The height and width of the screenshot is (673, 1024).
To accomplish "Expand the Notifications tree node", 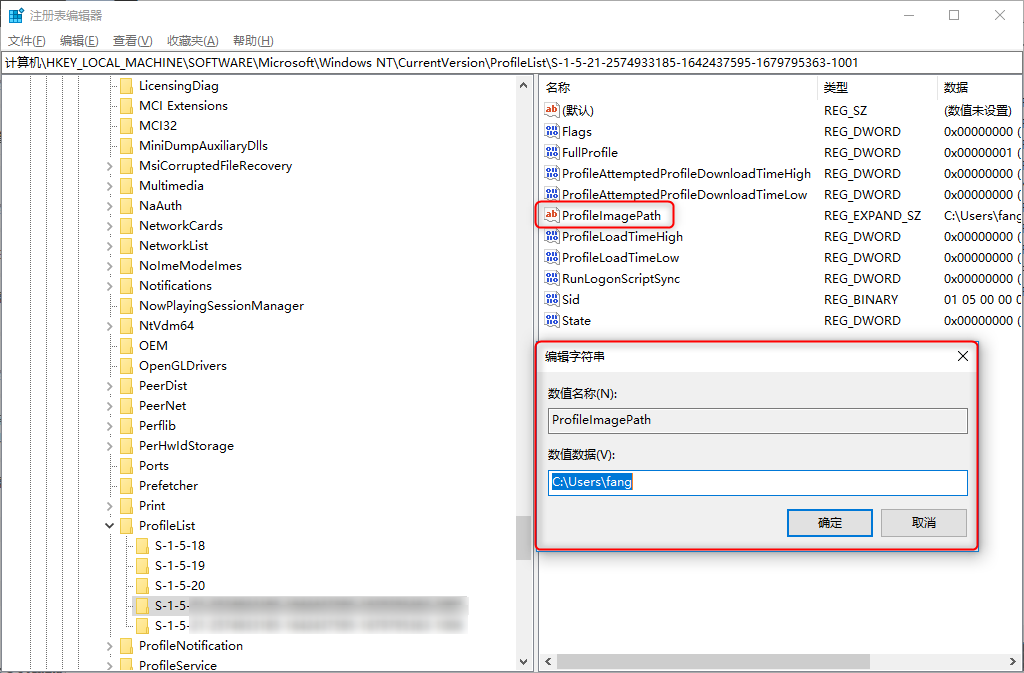I will [x=109, y=286].
